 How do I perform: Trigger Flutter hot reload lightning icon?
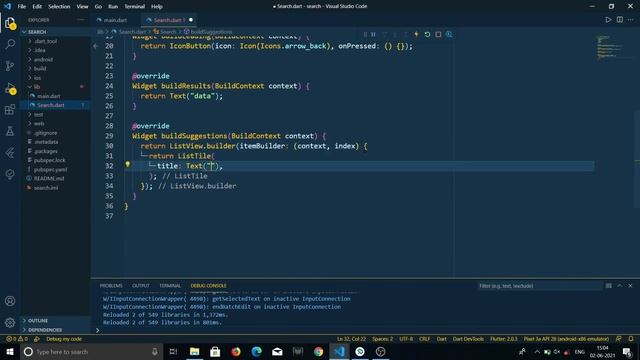(416, 34)
